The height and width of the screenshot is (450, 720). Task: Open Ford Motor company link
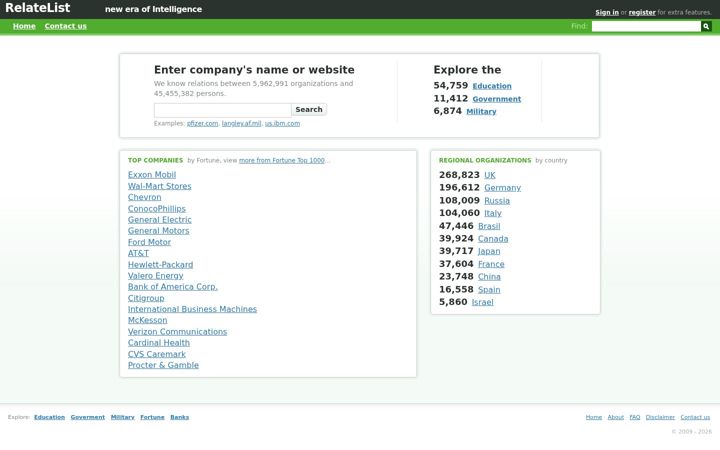(x=149, y=242)
